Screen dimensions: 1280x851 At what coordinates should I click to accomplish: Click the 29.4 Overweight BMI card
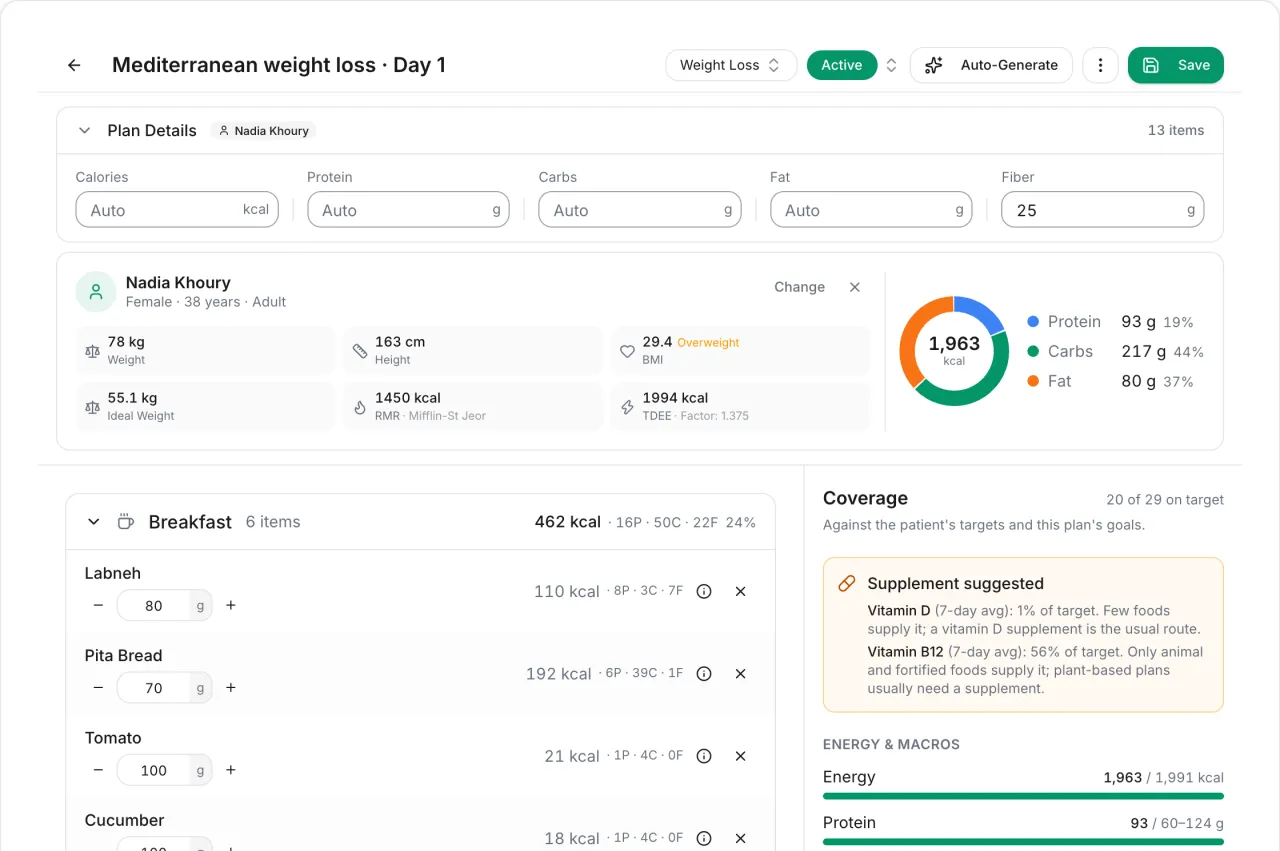pyautogui.click(x=740, y=350)
